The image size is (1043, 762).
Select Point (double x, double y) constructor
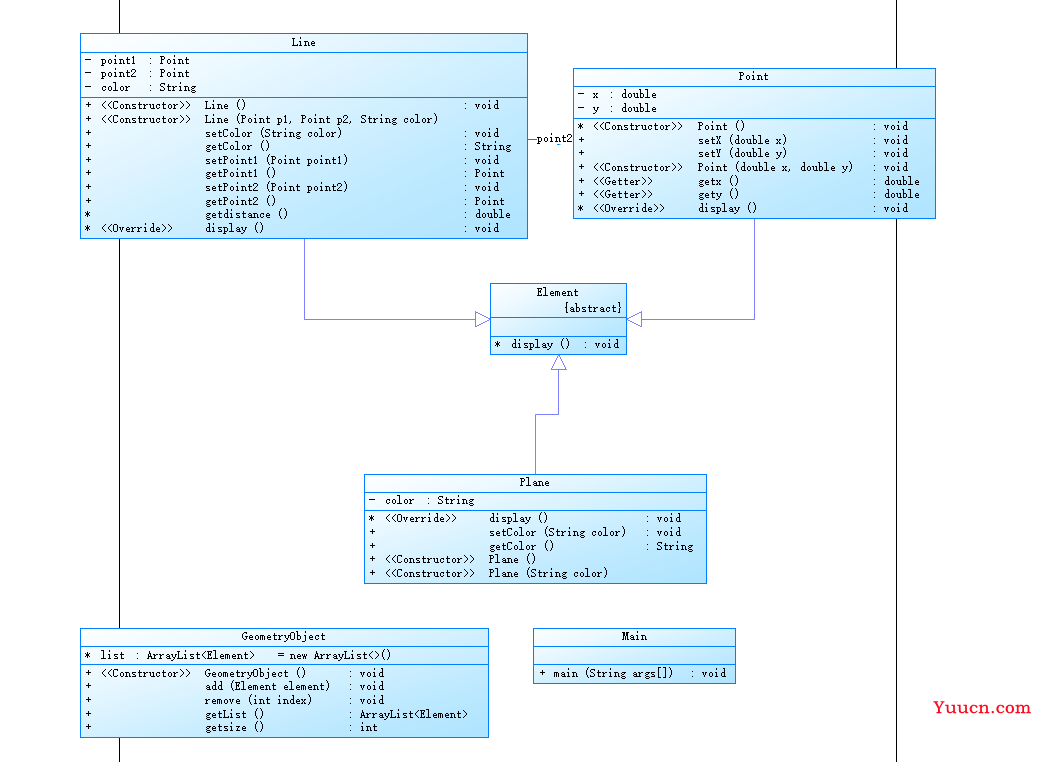[x=775, y=168]
